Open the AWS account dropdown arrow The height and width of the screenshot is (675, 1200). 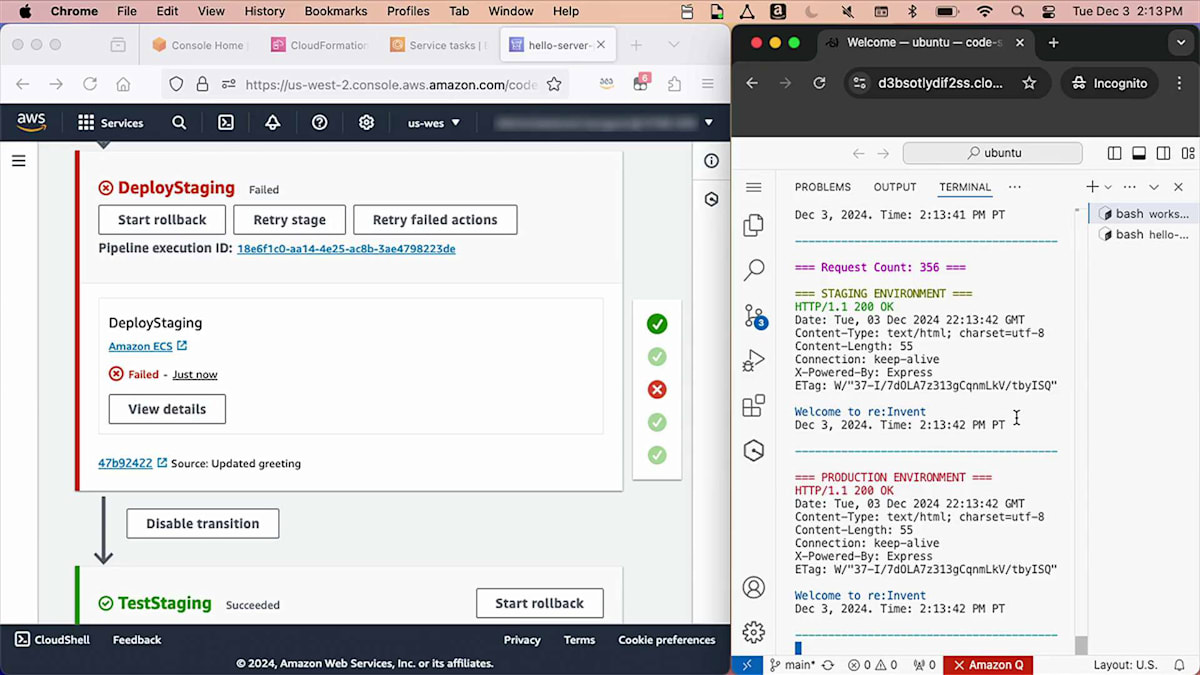pyautogui.click(x=709, y=123)
